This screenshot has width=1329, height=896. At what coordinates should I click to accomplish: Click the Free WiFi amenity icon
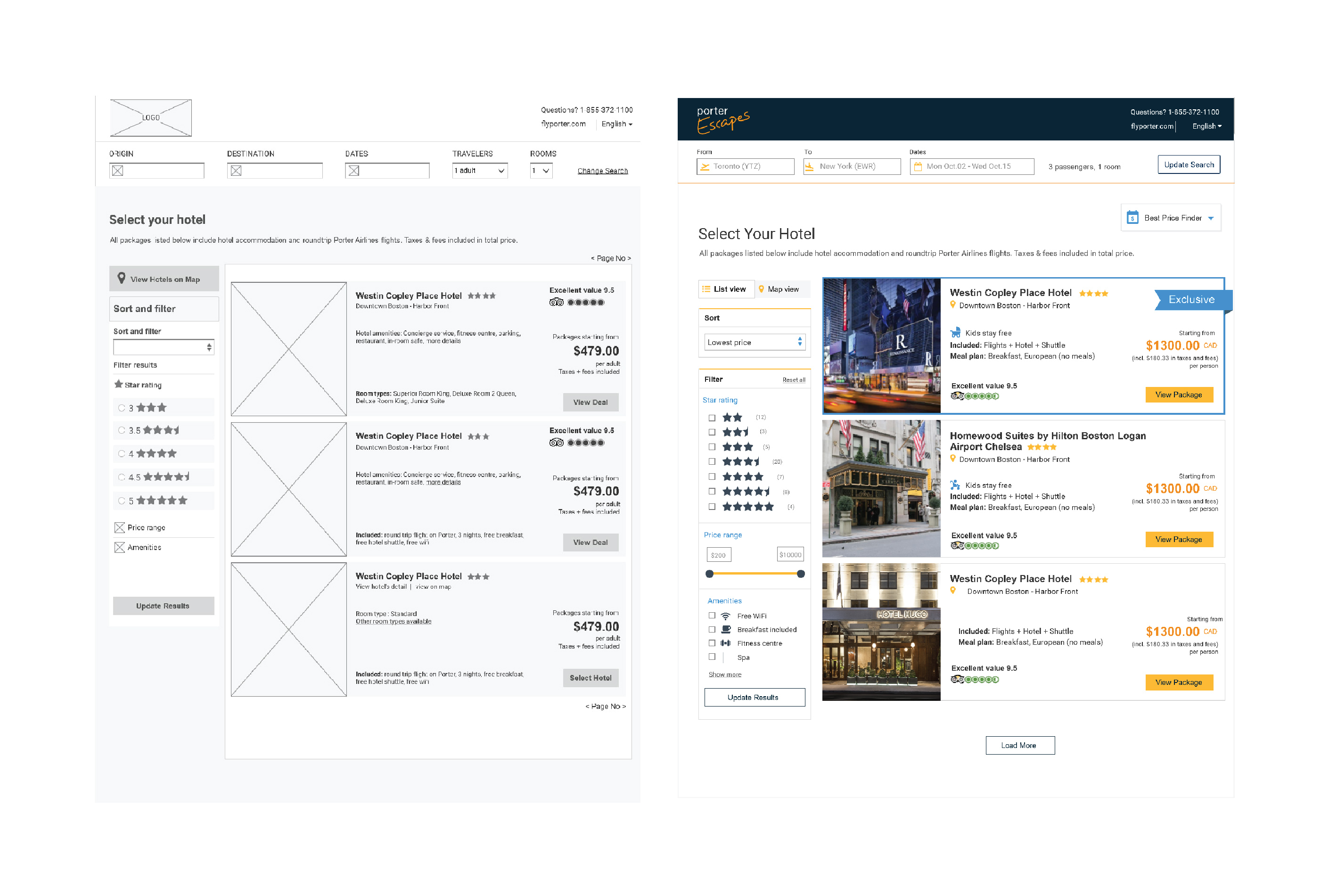point(725,616)
